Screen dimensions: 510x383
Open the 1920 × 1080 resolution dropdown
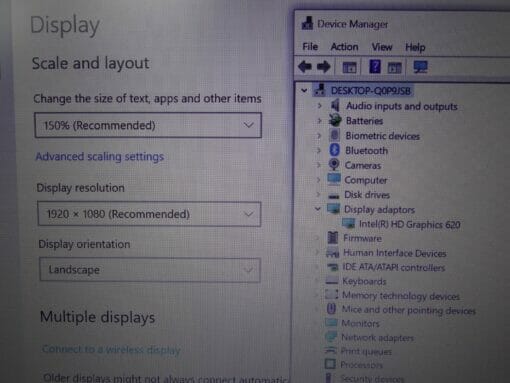[x=149, y=214]
